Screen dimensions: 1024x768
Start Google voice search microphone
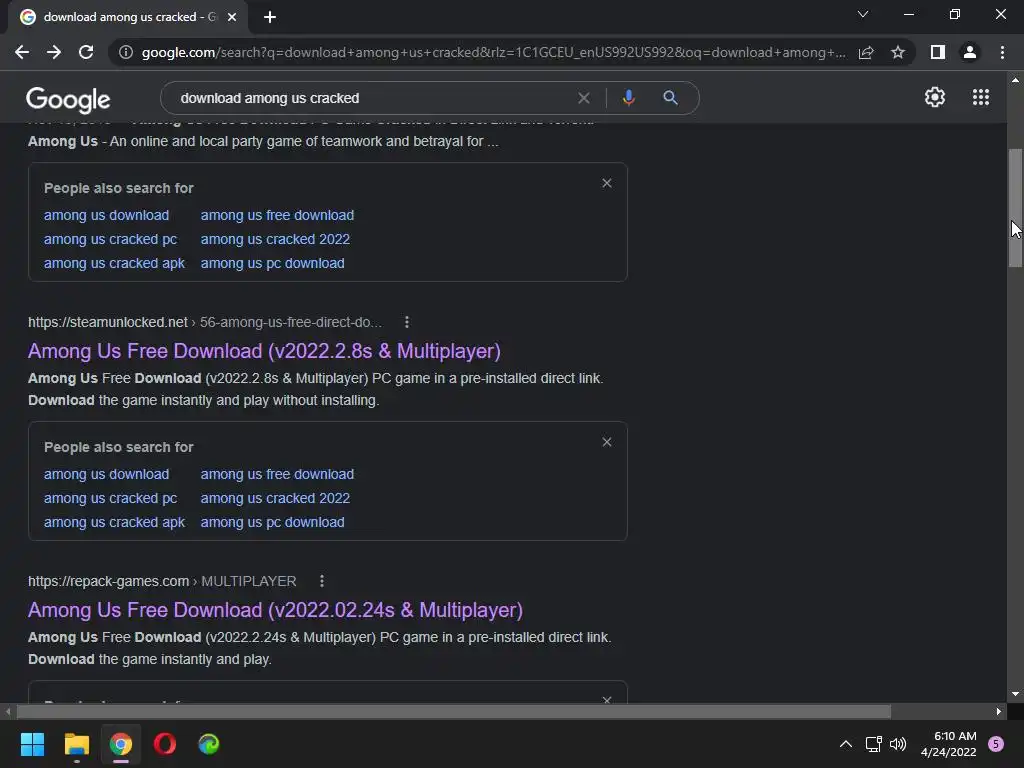pyautogui.click(x=628, y=98)
